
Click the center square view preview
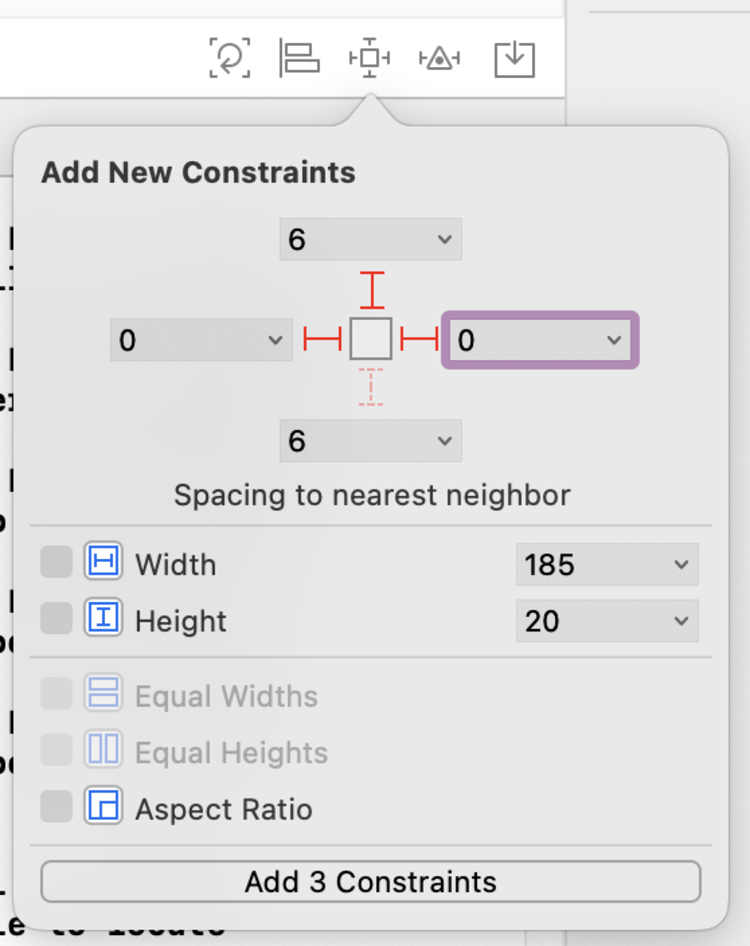(371, 339)
